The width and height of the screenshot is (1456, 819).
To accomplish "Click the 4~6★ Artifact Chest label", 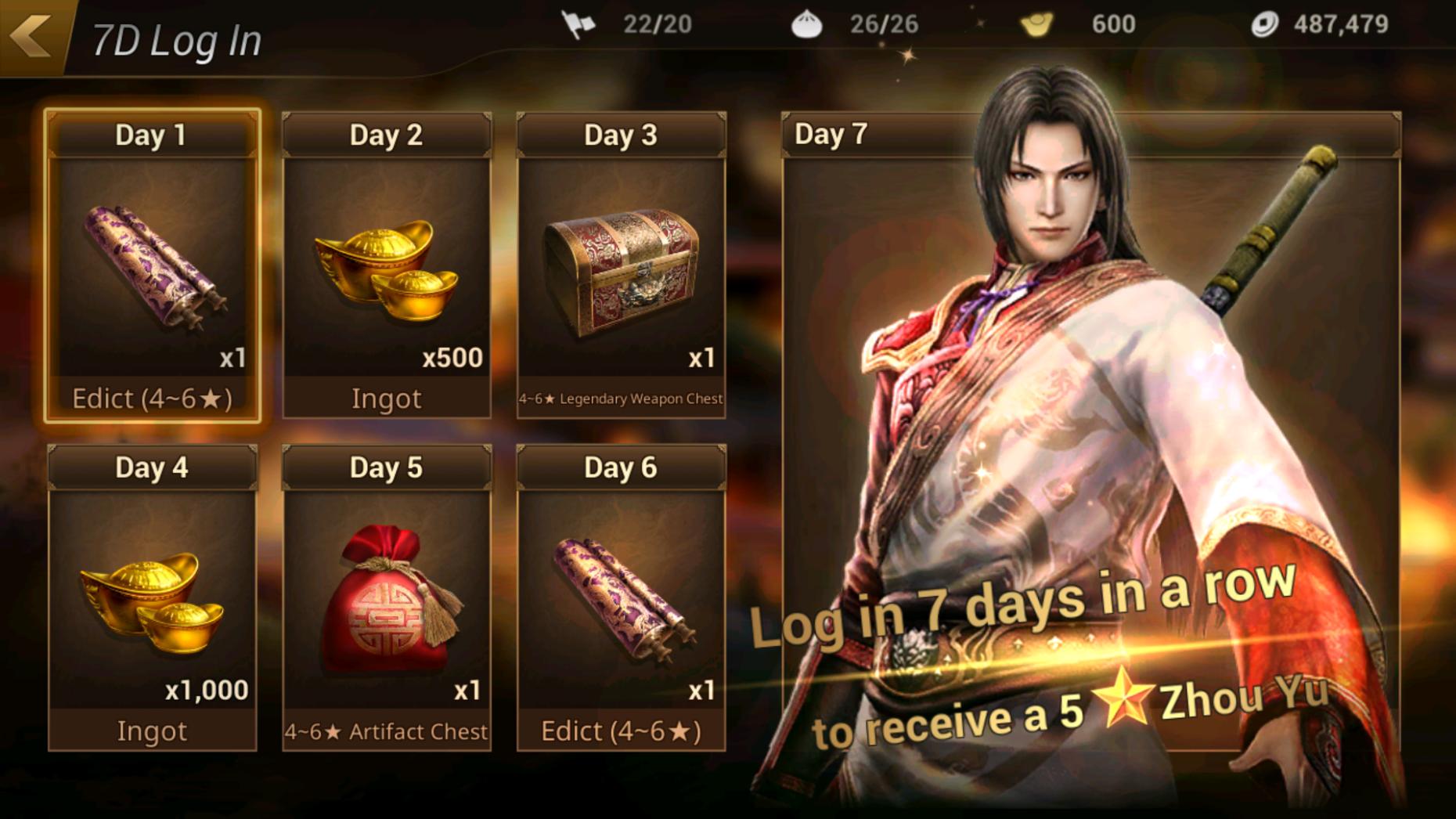I will [x=386, y=731].
